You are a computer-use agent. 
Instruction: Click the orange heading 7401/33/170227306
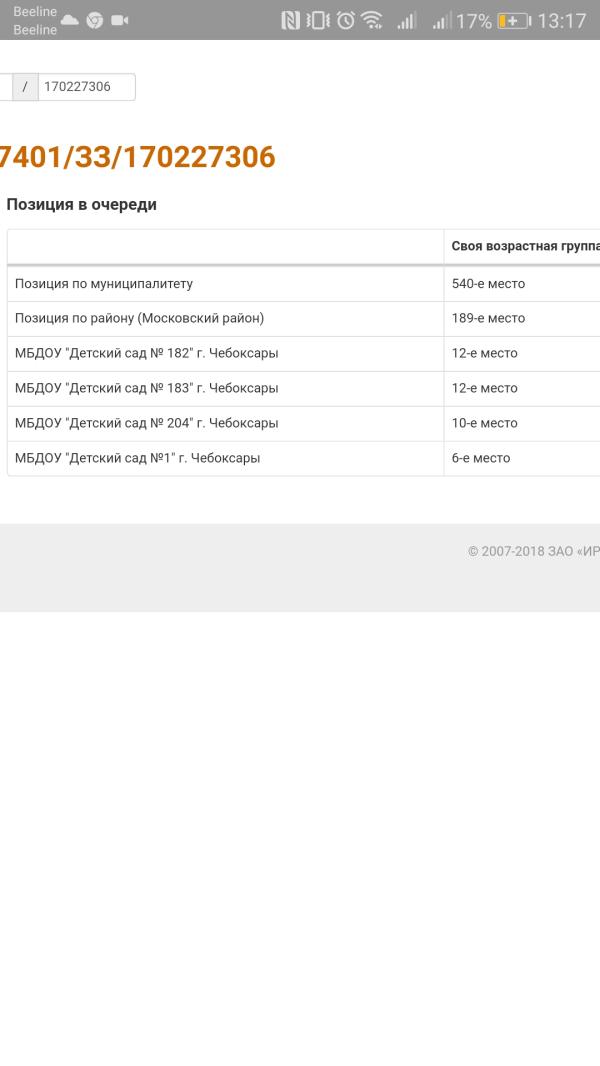(137, 157)
